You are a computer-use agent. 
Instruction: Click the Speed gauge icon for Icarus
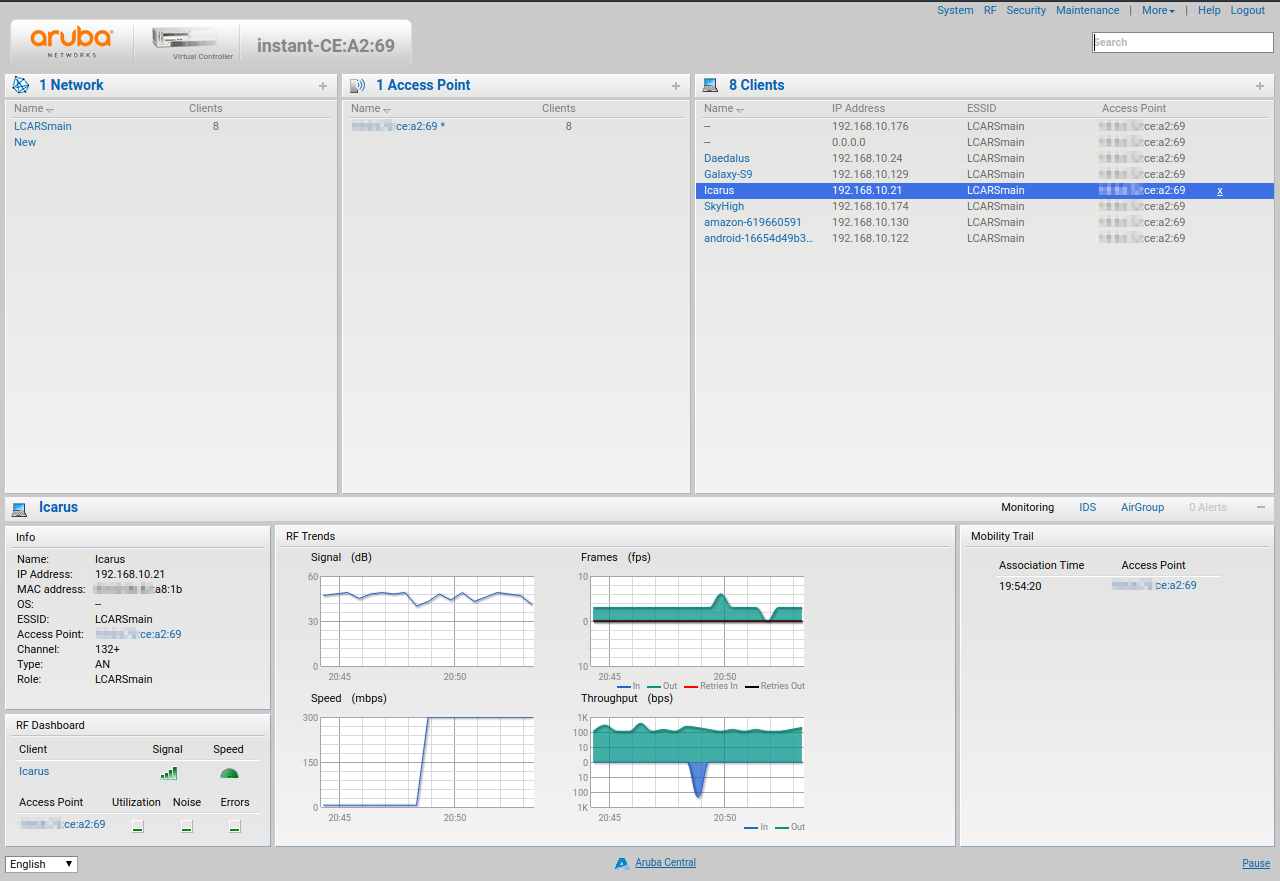(228, 772)
